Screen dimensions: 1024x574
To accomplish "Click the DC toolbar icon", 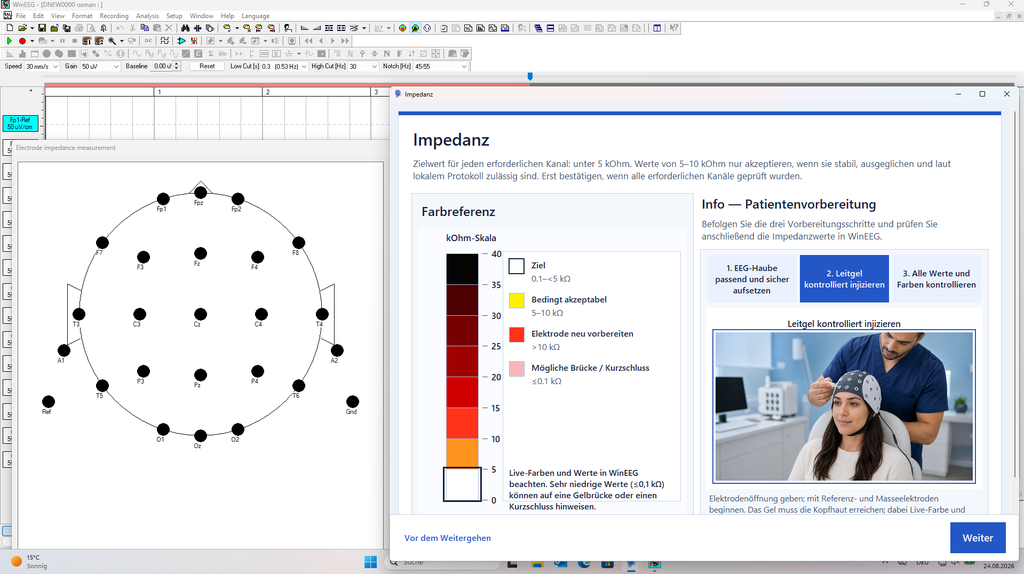I will (x=148, y=40).
